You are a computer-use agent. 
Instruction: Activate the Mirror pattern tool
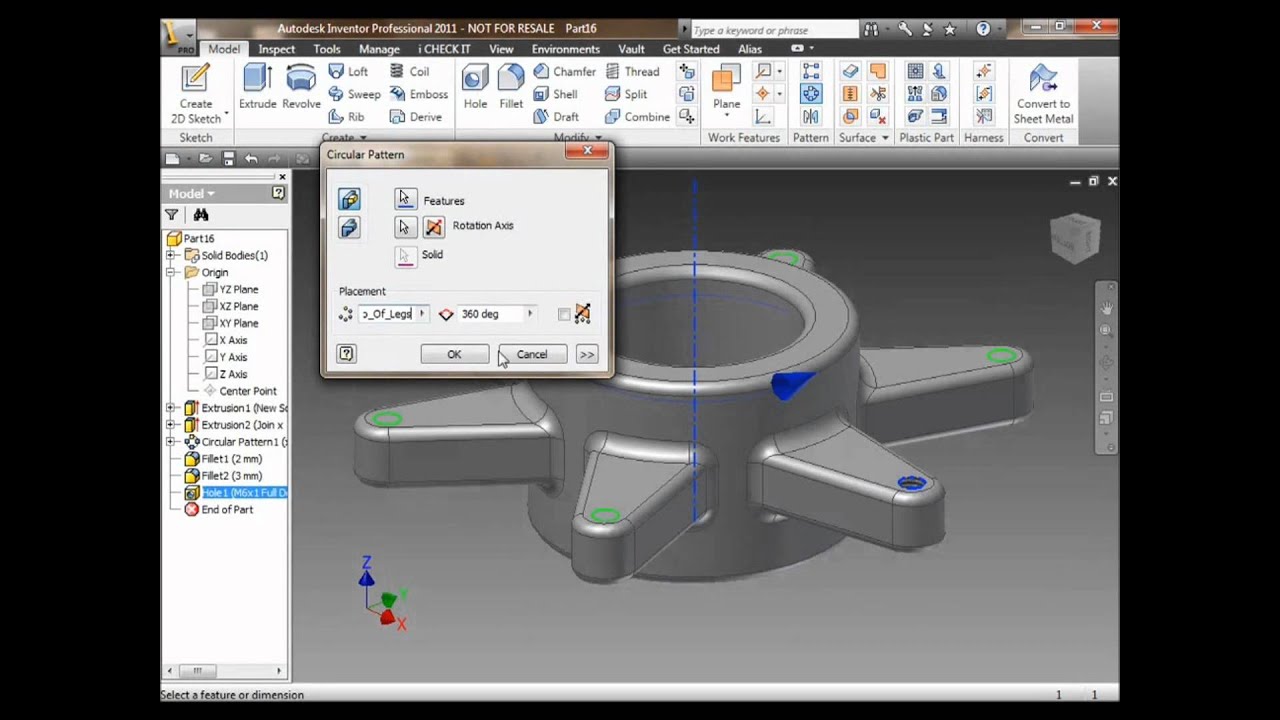[x=811, y=115]
